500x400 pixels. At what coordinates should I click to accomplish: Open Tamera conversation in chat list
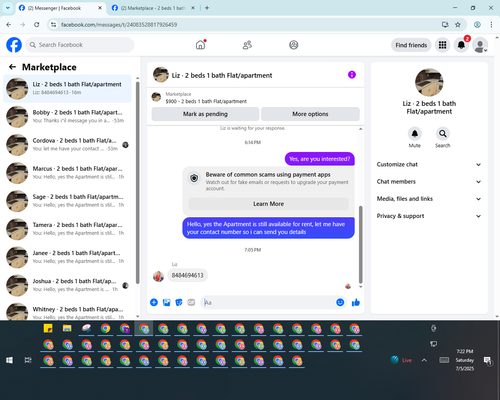click(x=68, y=229)
